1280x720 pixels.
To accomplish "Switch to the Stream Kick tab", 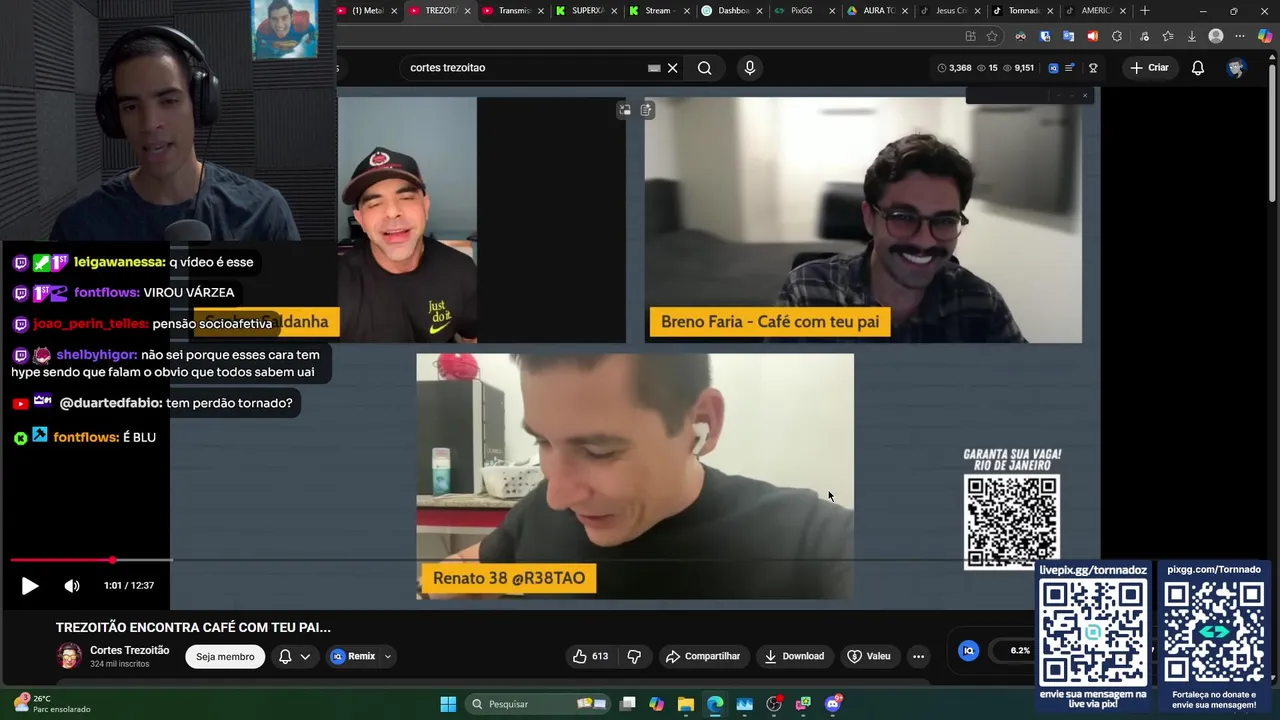I will [655, 11].
